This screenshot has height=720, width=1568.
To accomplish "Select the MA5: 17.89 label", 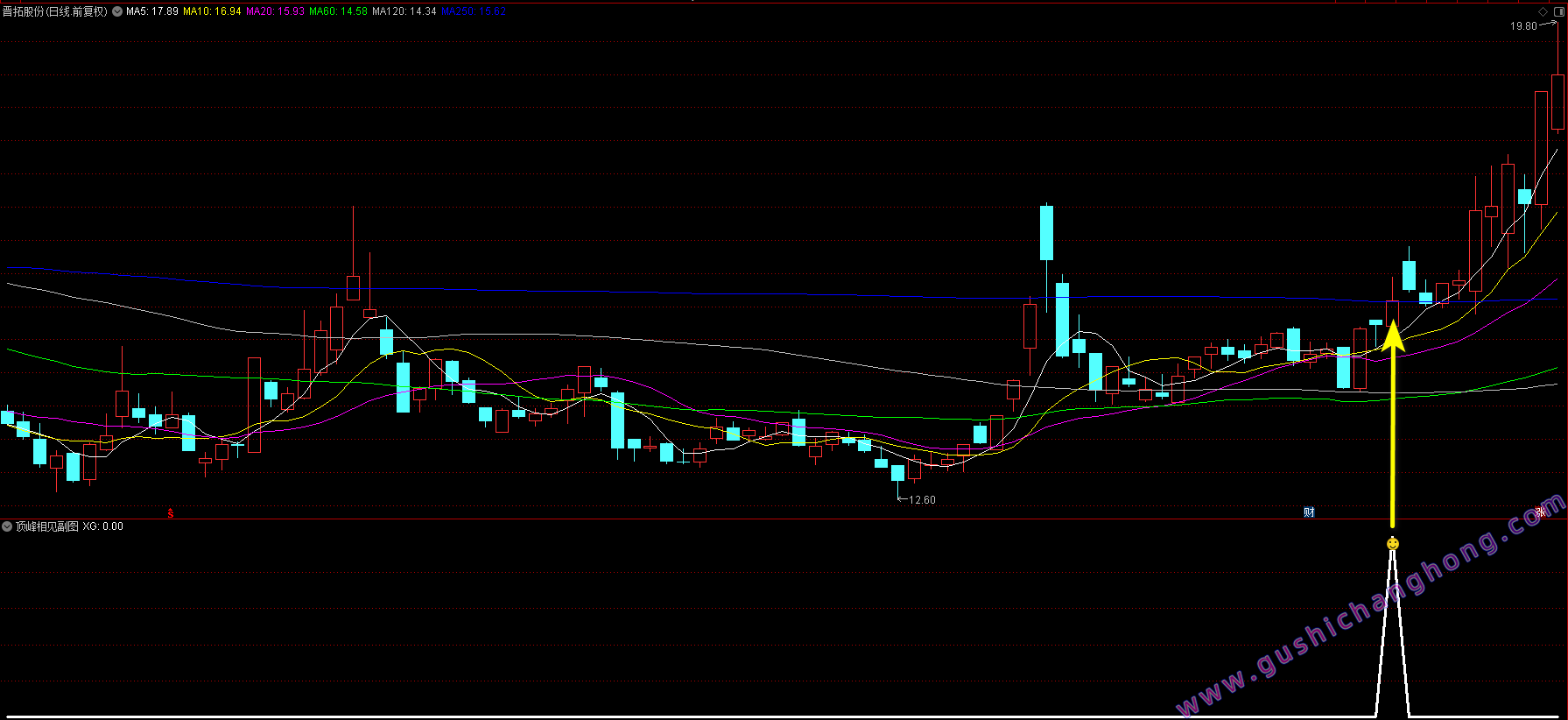I will (x=152, y=11).
